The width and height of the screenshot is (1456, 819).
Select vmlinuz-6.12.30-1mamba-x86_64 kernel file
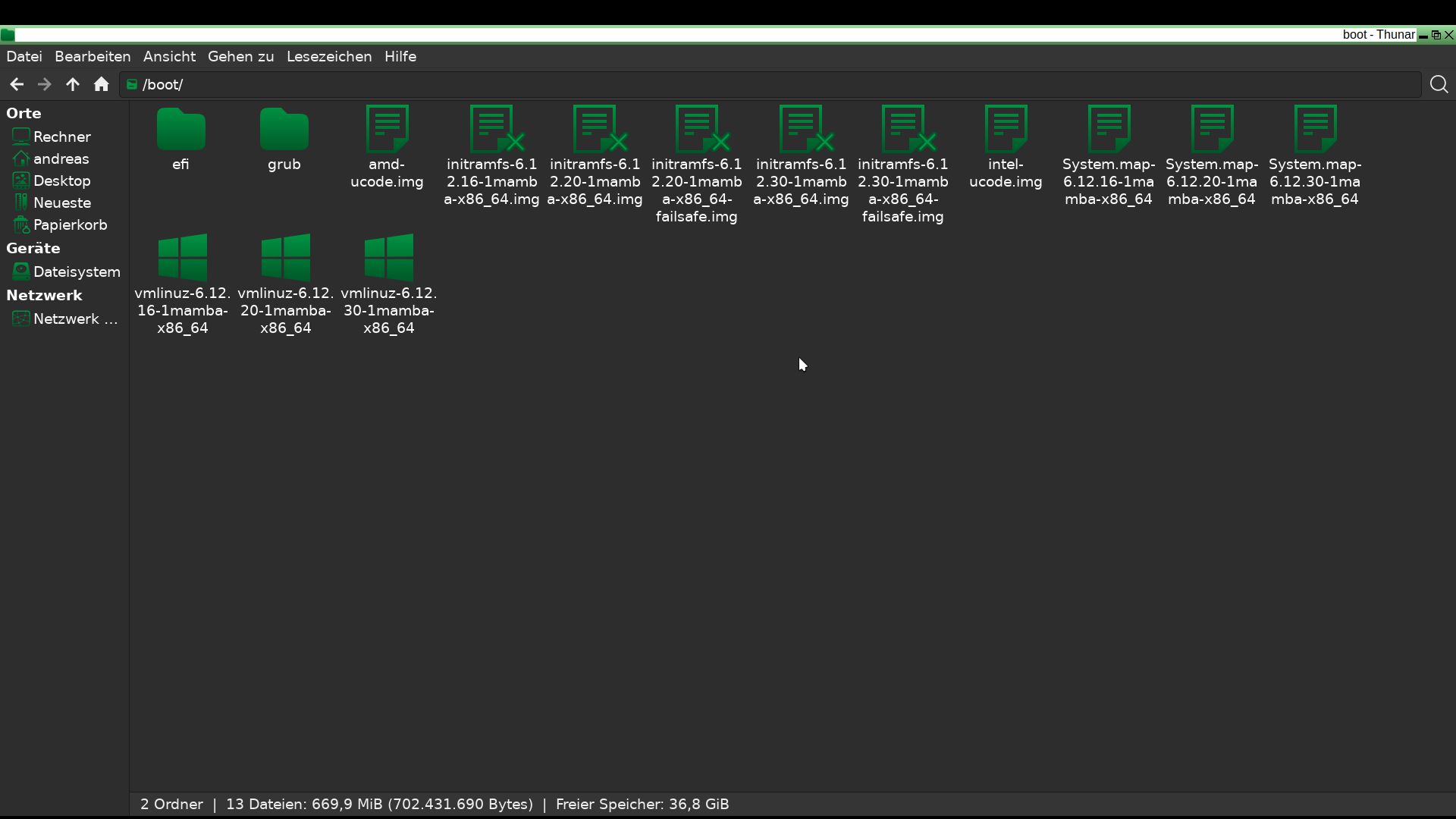[x=388, y=259]
